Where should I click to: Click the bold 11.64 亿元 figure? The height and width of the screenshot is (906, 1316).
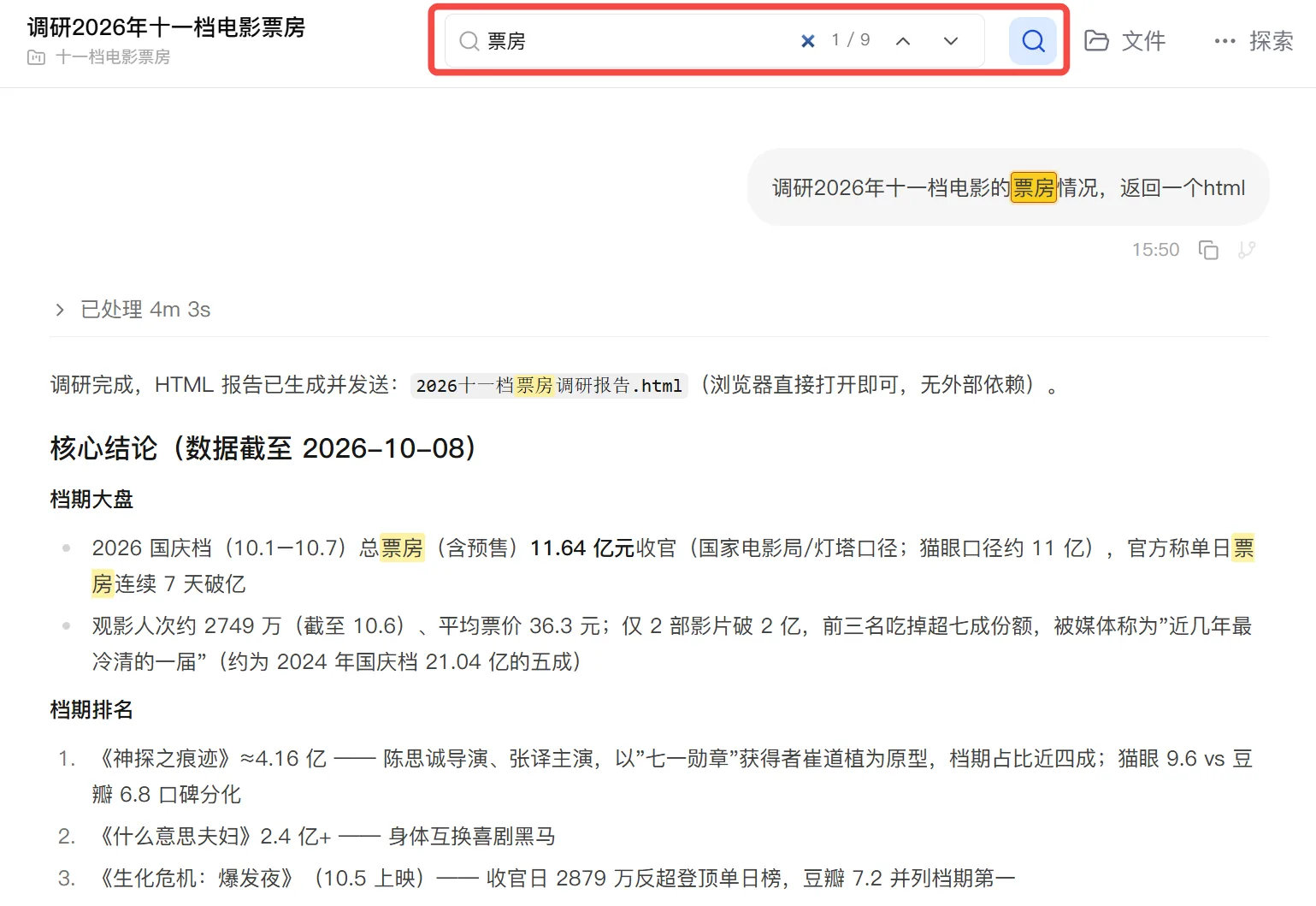(582, 548)
